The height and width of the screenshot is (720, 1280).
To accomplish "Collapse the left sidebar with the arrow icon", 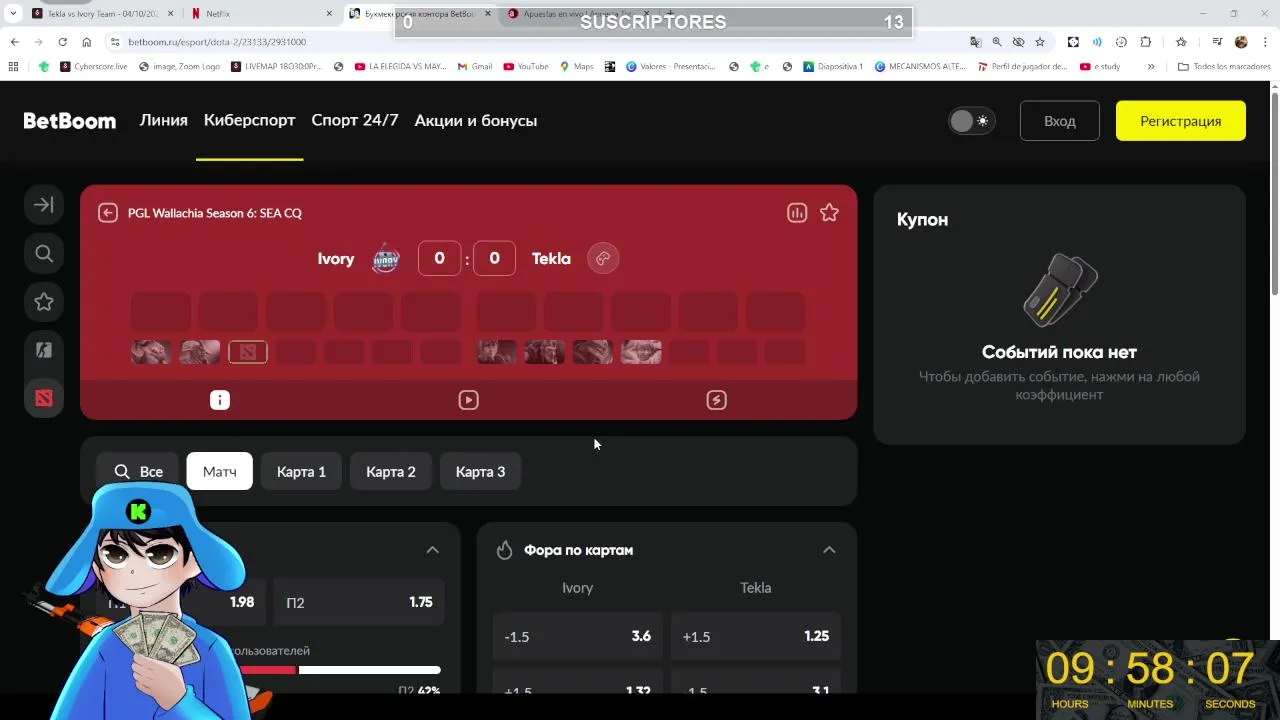I will [x=44, y=205].
